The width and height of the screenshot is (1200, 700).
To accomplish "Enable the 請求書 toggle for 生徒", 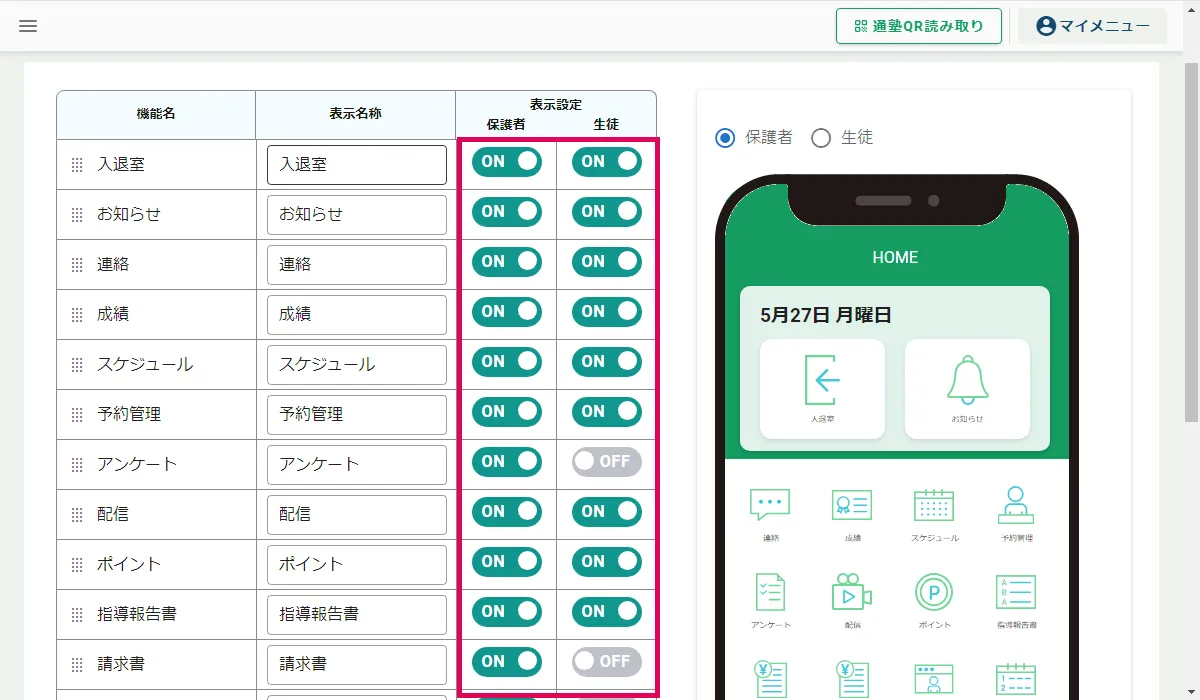I will 607,662.
